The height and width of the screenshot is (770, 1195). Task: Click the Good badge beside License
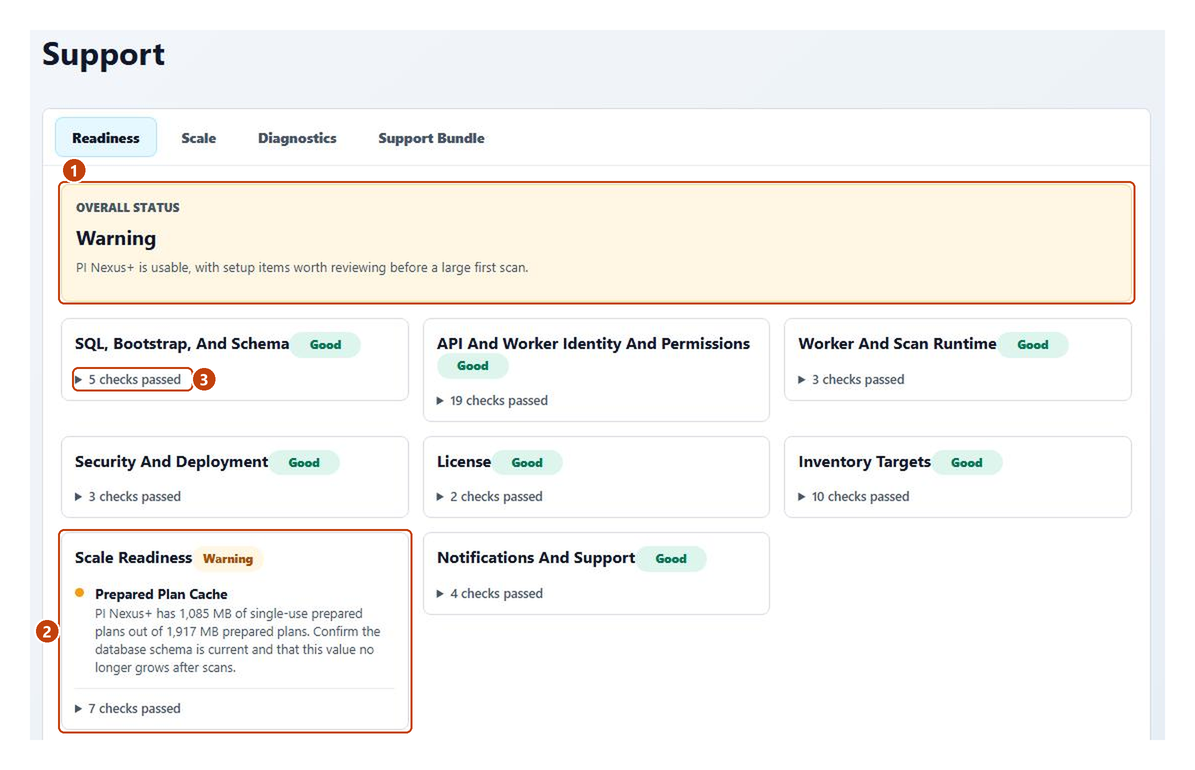[x=527, y=463]
